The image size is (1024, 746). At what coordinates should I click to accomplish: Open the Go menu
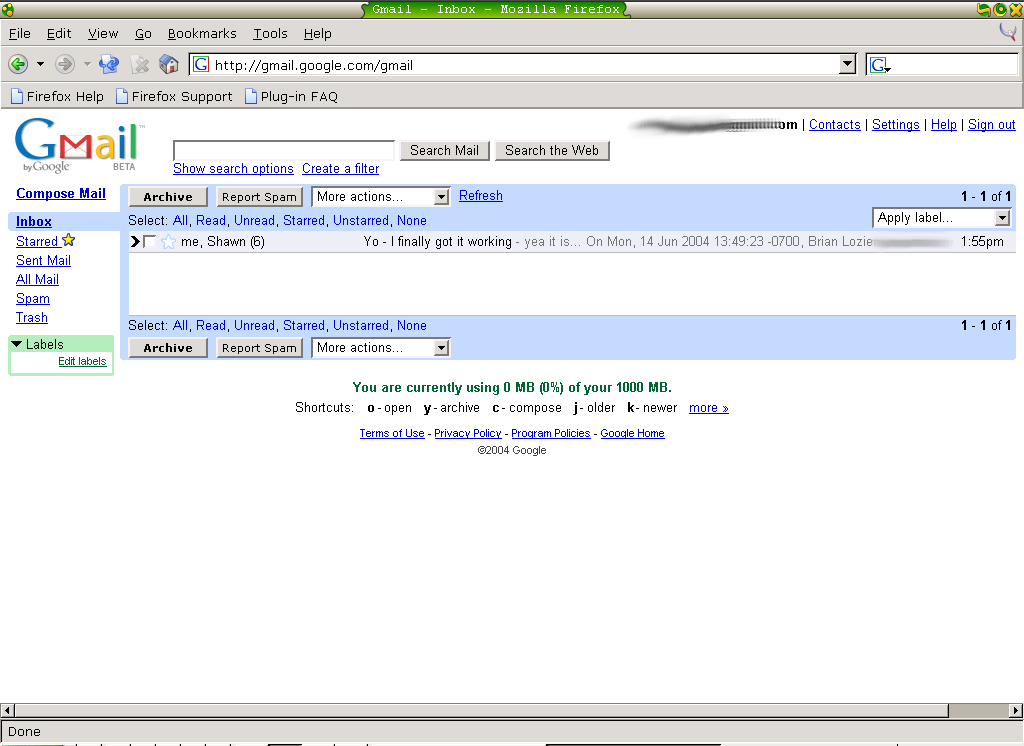(143, 33)
